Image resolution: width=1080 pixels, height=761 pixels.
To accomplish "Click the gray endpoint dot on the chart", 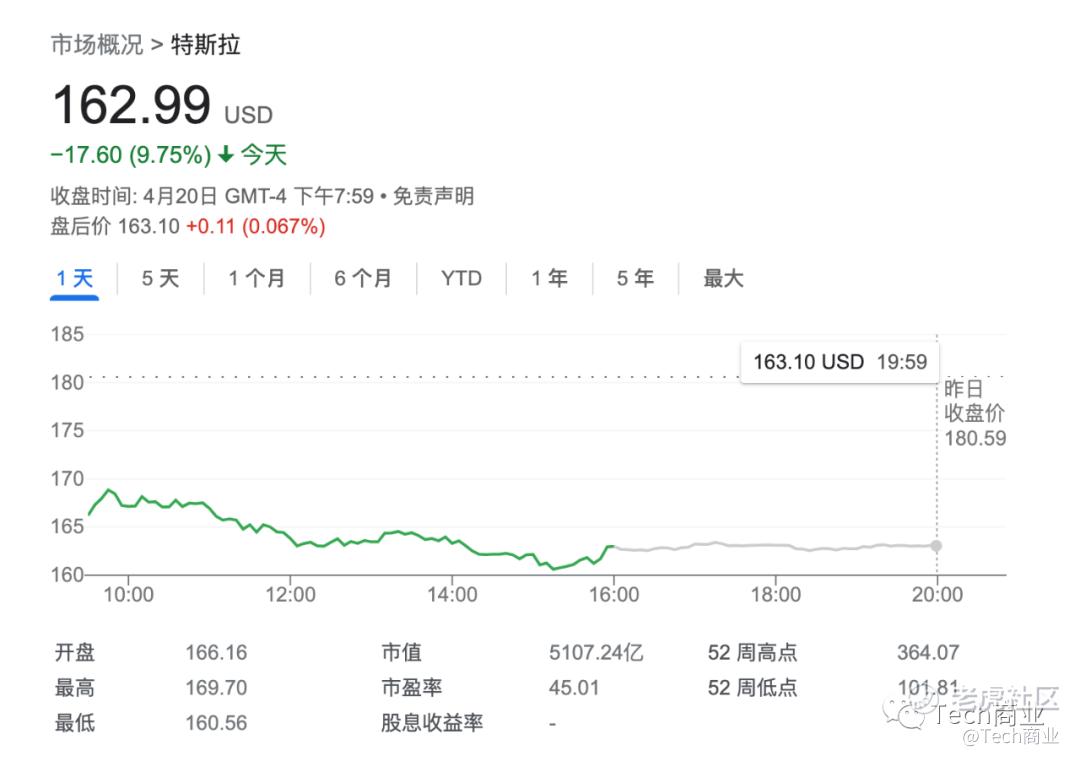I will point(936,546).
